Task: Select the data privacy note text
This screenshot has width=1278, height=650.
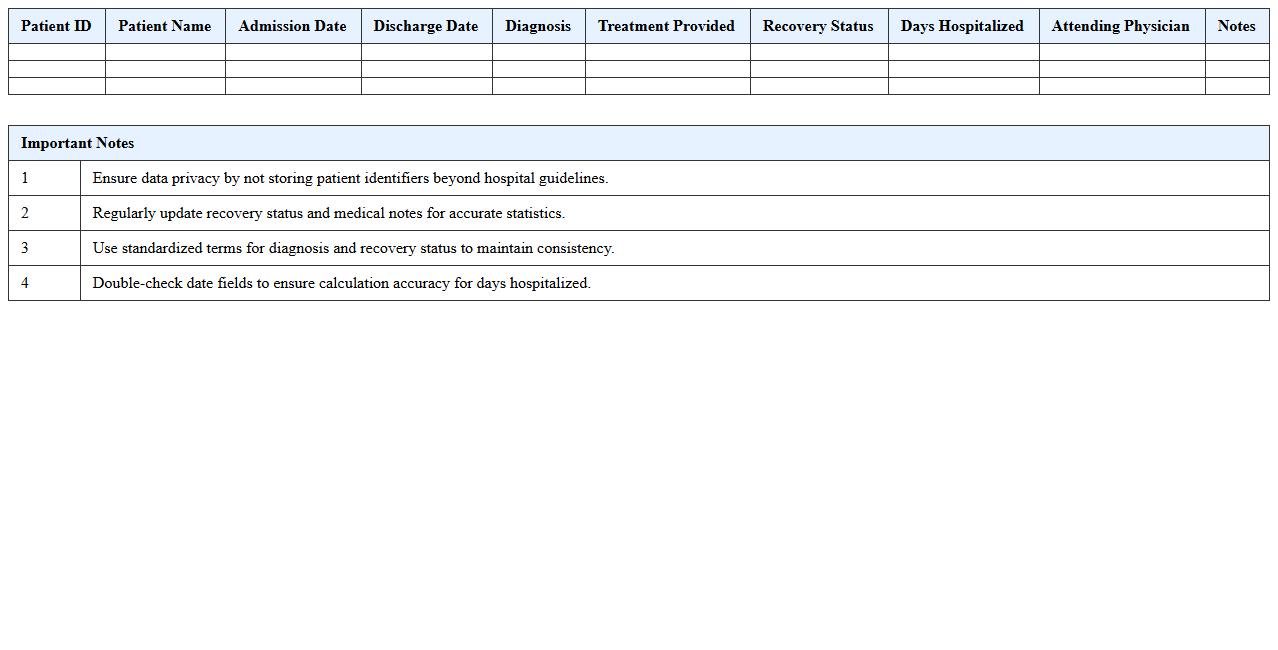Action: click(350, 178)
